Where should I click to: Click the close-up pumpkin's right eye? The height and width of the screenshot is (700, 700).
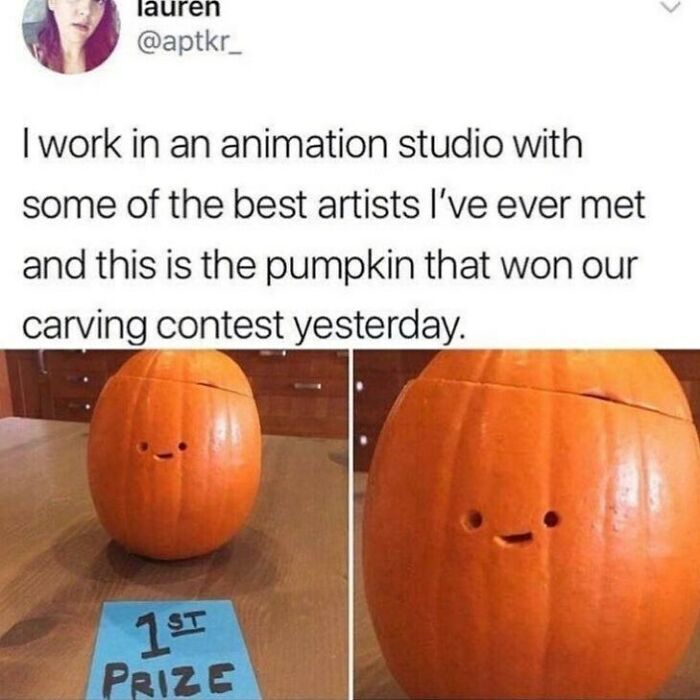(551, 519)
